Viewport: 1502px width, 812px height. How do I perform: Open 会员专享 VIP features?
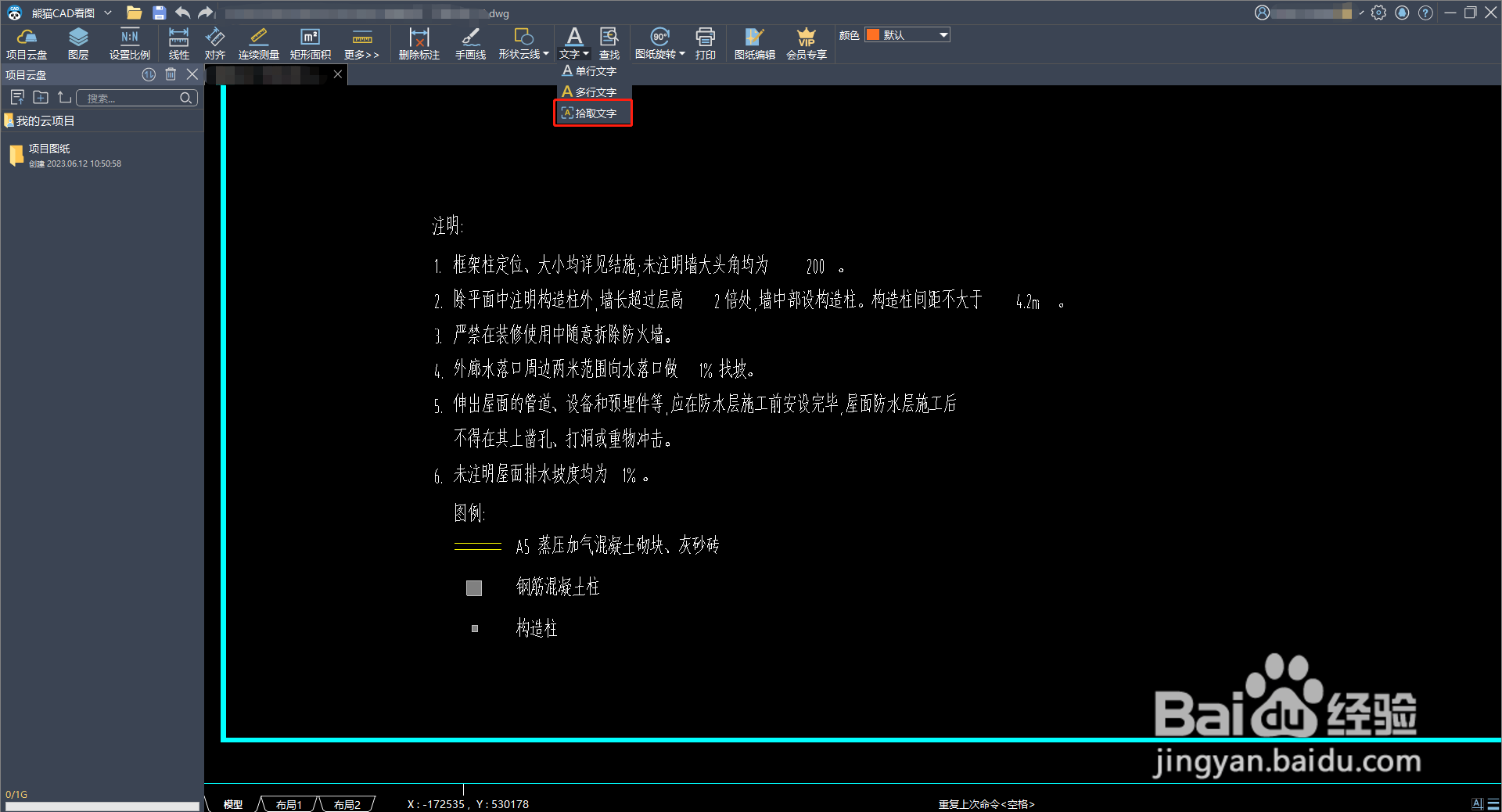pos(807,44)
